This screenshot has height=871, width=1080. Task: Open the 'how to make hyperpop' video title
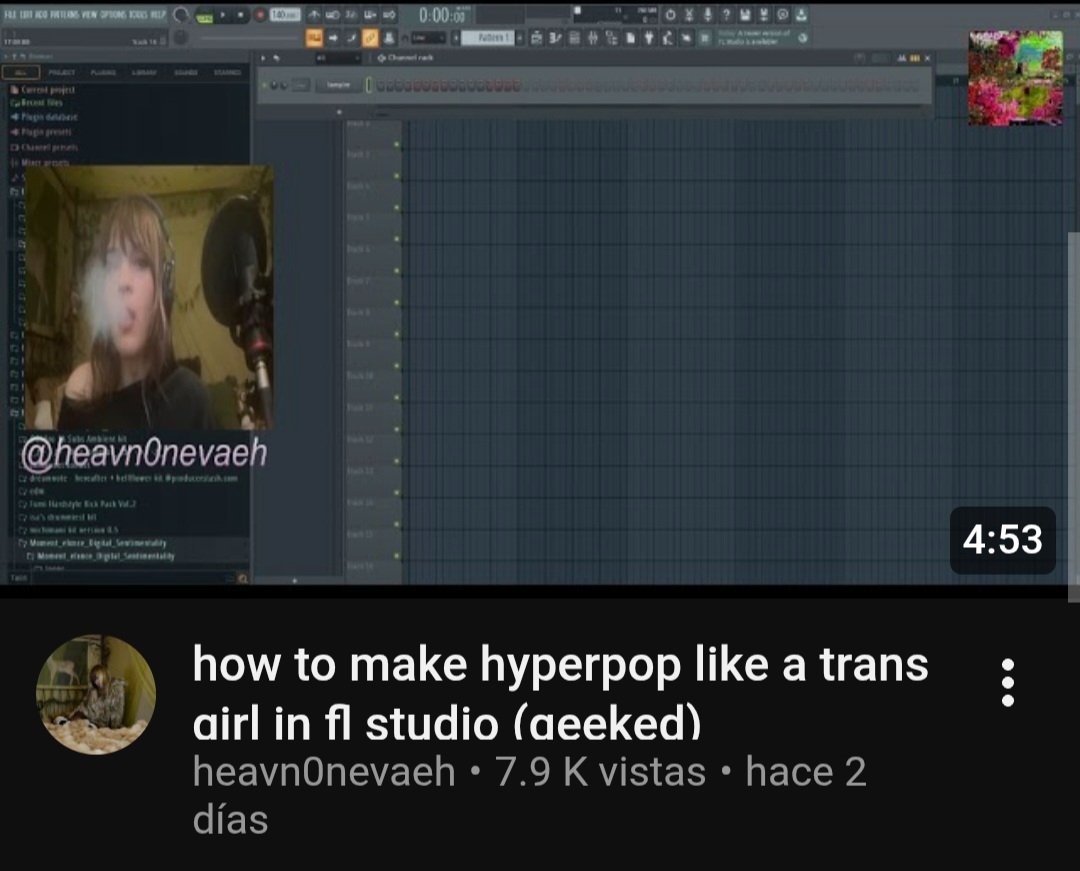561,693
